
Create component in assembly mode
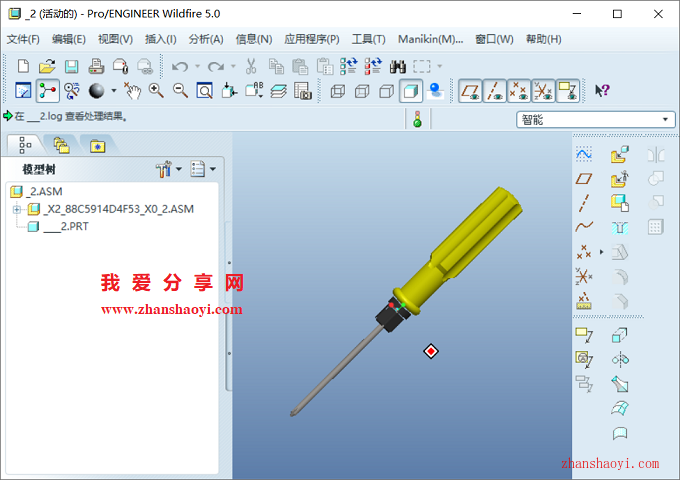(x=620, y=179)
